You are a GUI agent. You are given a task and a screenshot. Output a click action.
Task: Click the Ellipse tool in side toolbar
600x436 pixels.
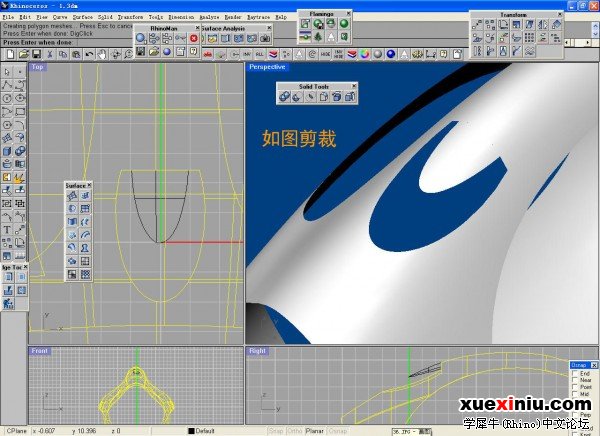20,98
